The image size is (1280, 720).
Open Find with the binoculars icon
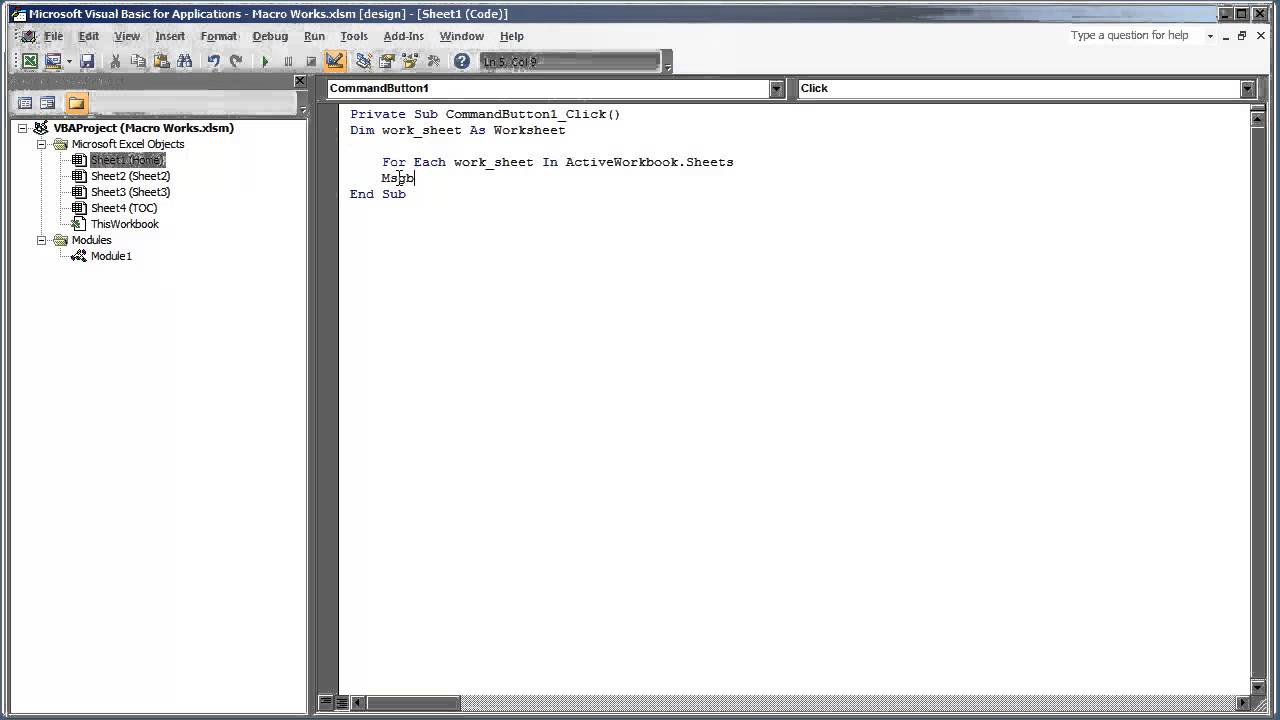pyautogui.click(x=184, y=62)
